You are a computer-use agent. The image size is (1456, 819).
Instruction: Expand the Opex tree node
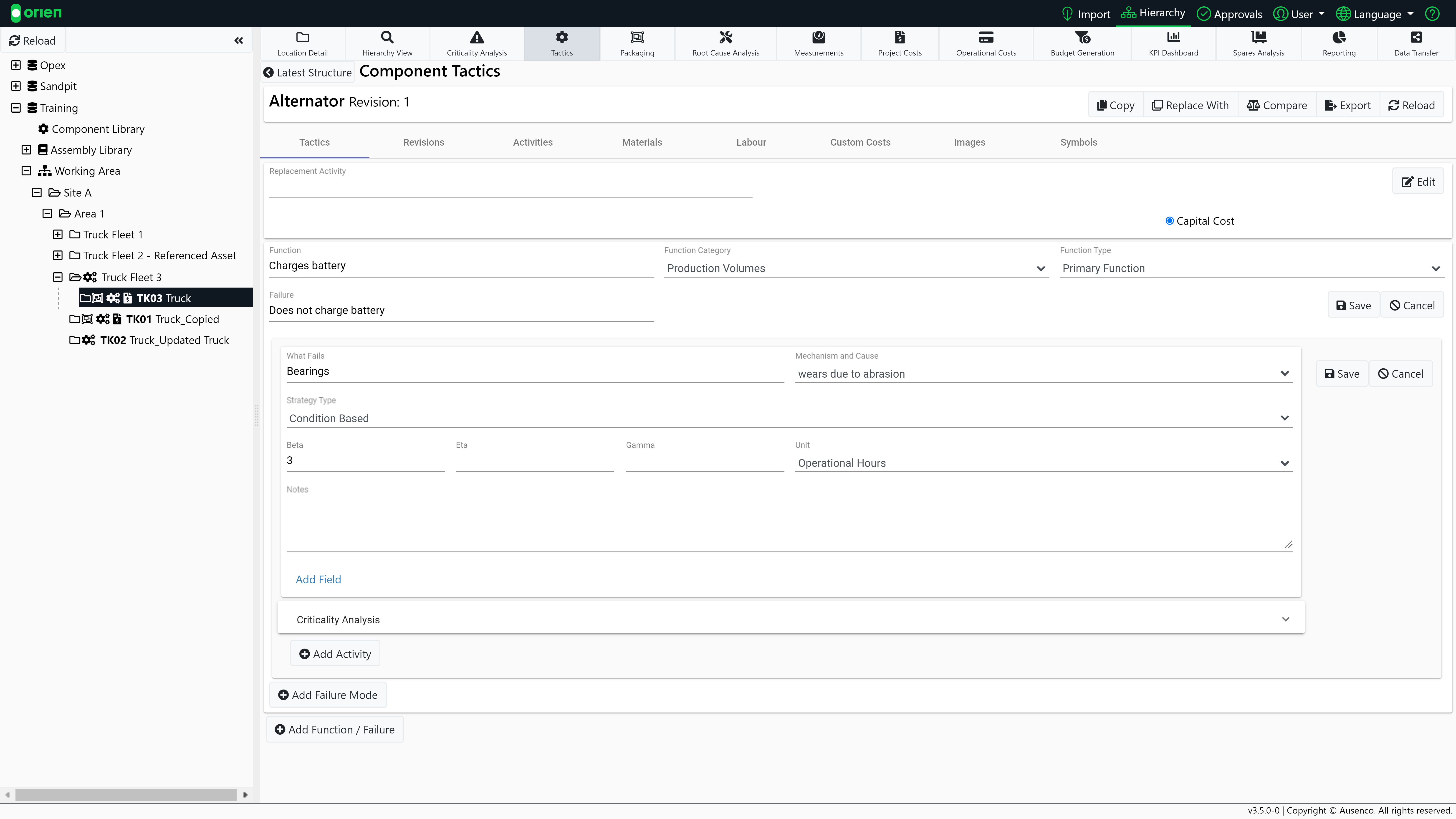[16, 65]
